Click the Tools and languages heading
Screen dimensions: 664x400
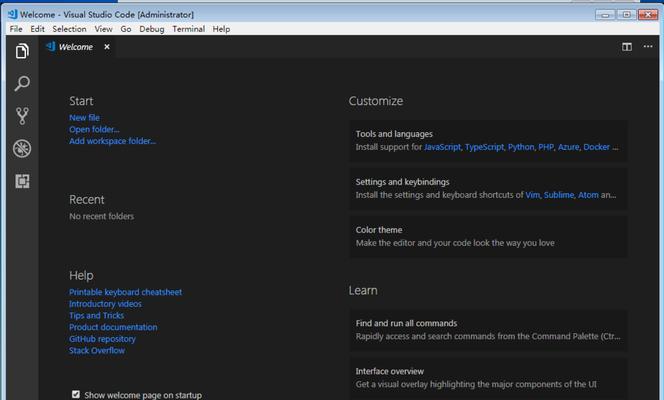(x=394, y=134)
